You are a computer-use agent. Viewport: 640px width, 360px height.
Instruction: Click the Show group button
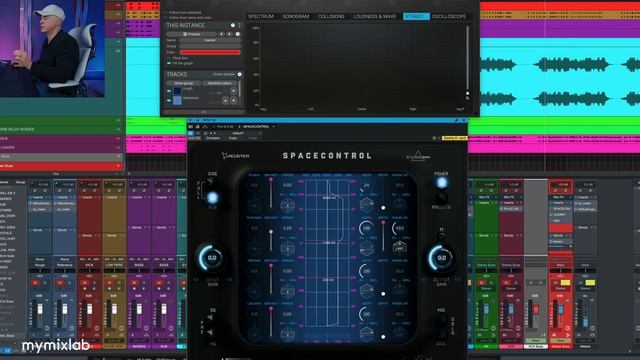click(184, 83)
